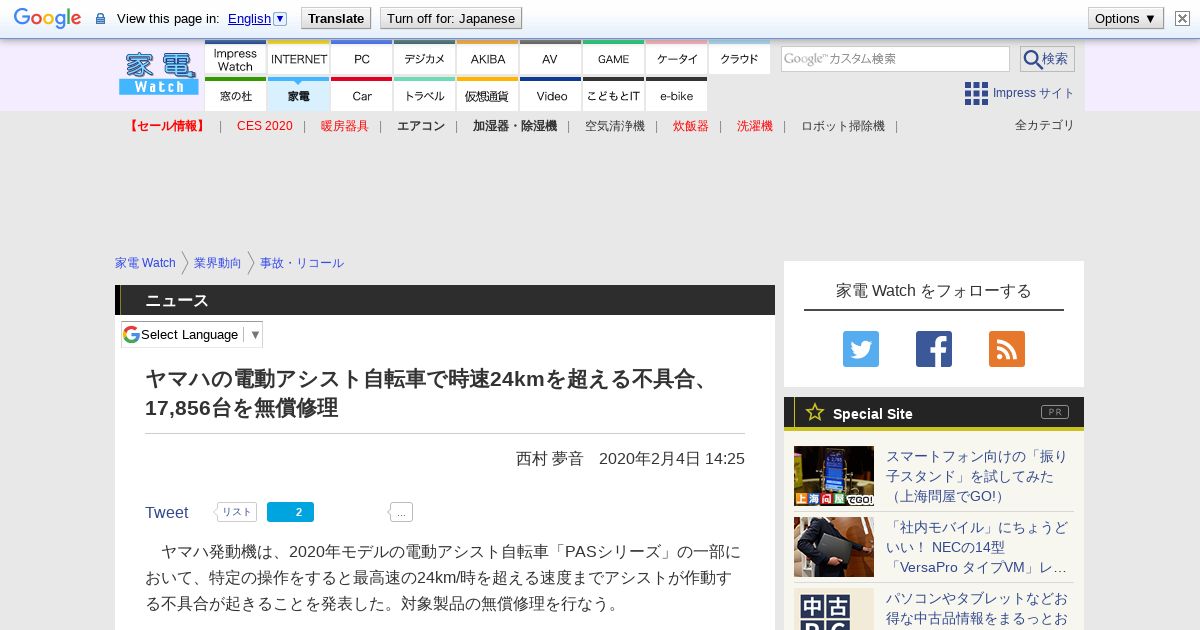Open the 【セール情報】 category link
The height and width of the screenshot is (630, 1200).
coord(167,126)
